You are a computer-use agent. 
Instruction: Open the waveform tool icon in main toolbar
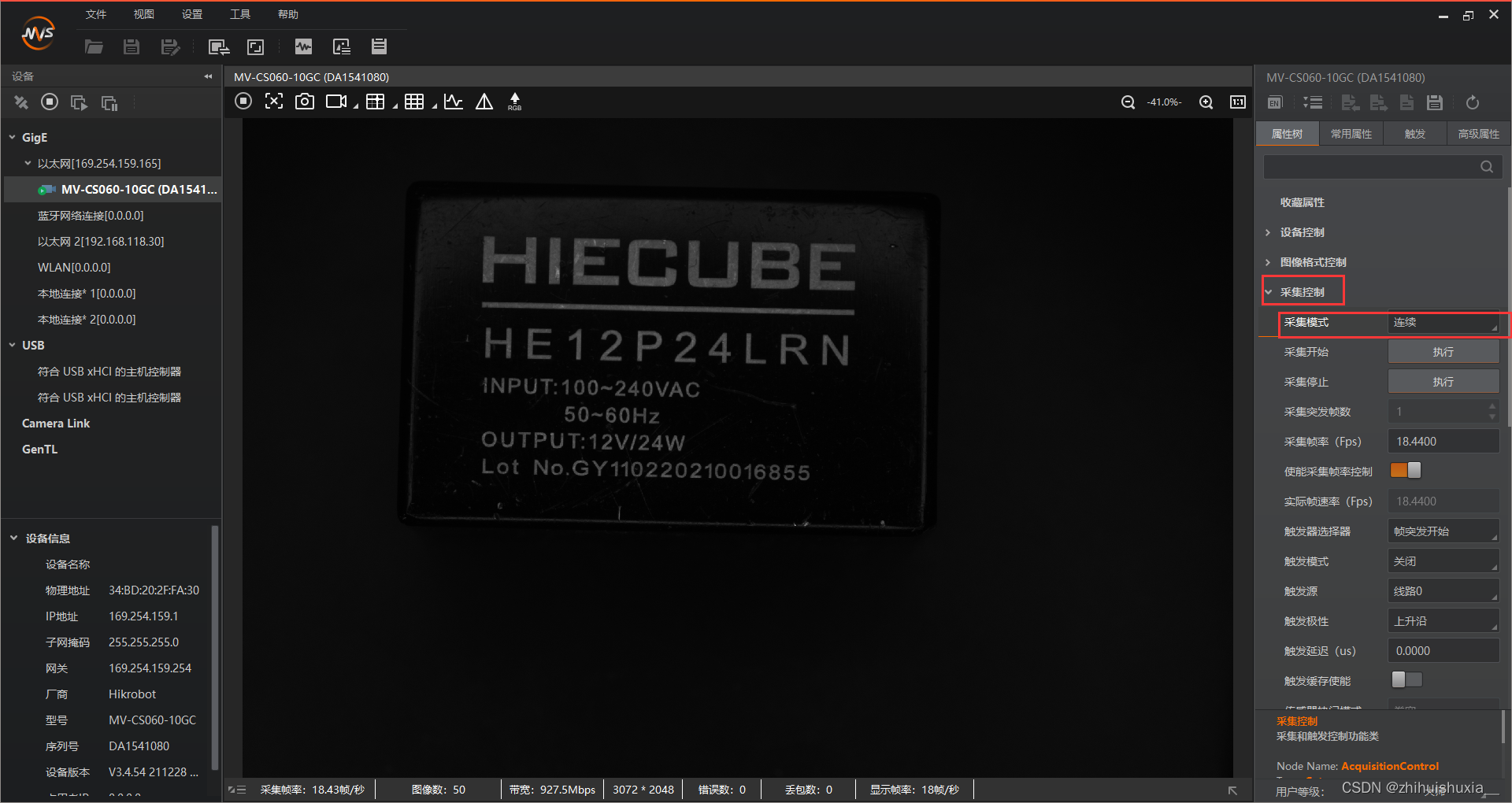[303, 46]
